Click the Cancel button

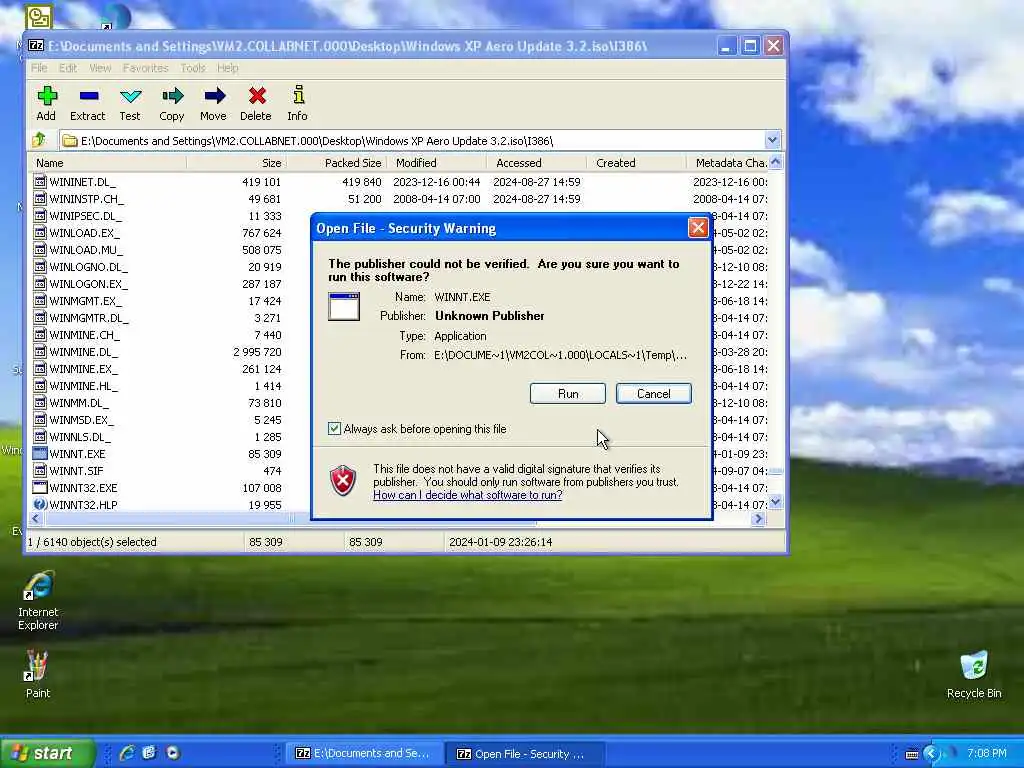point(653,394)
